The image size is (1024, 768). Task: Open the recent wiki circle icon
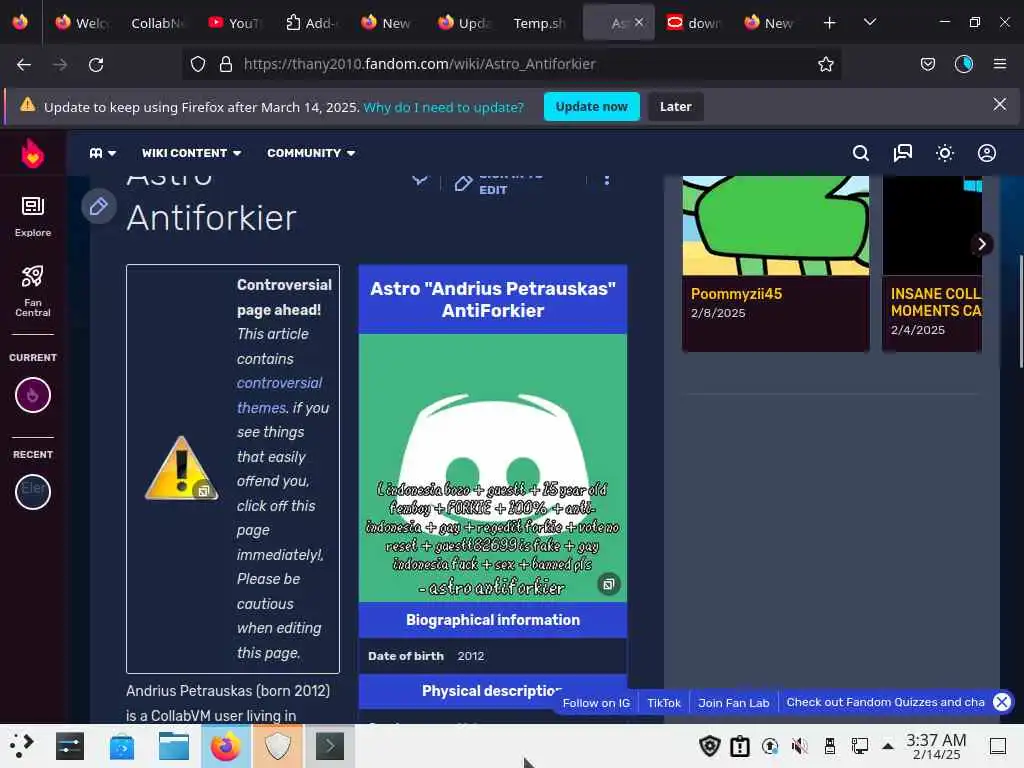click(x=33, y=492)
